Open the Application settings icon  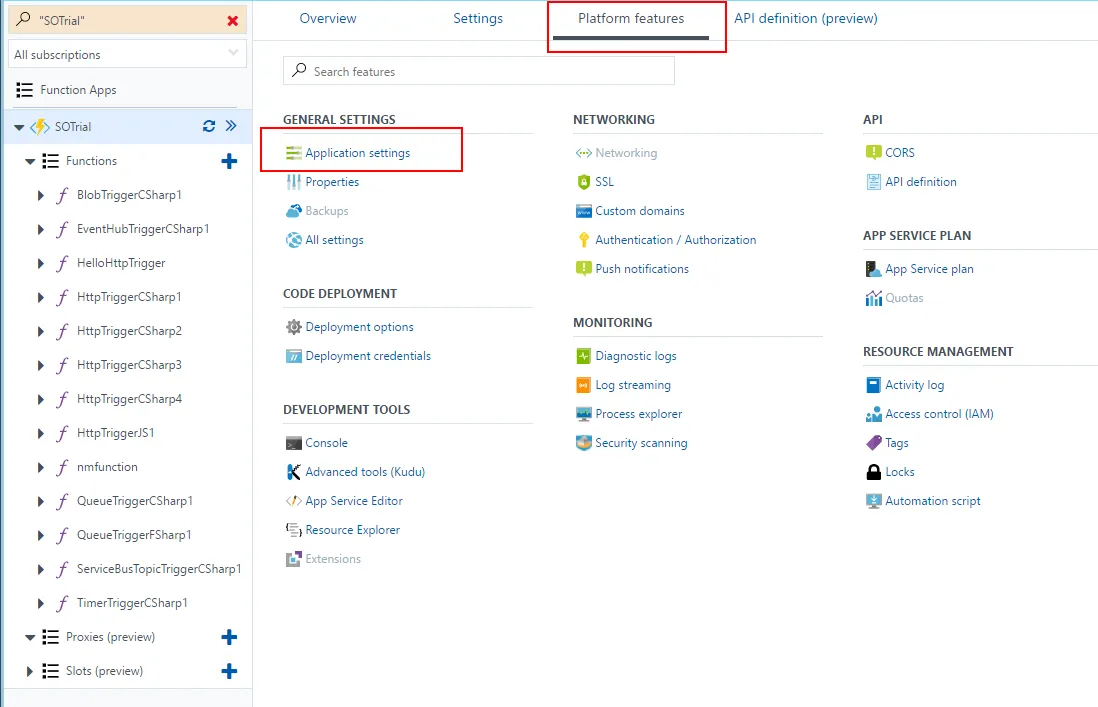[293, 153]
